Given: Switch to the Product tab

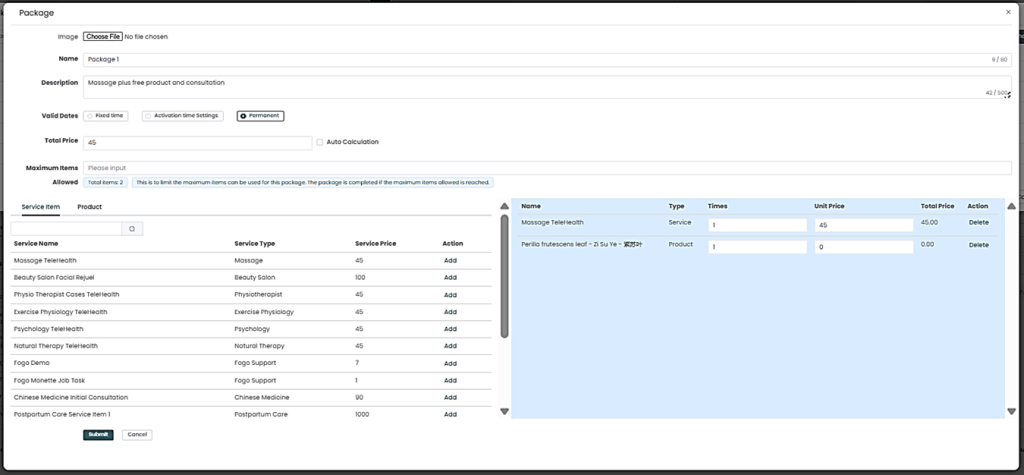Looking at the screenshot, I should [89, 207].
